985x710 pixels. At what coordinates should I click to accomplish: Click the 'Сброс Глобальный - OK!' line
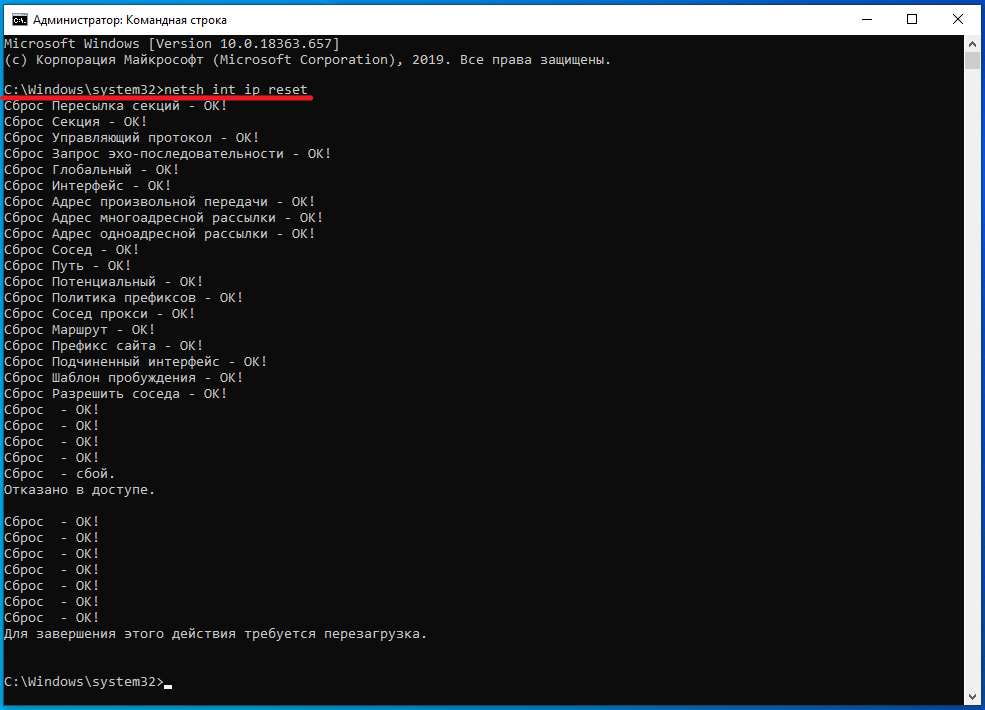click(92, 170)
